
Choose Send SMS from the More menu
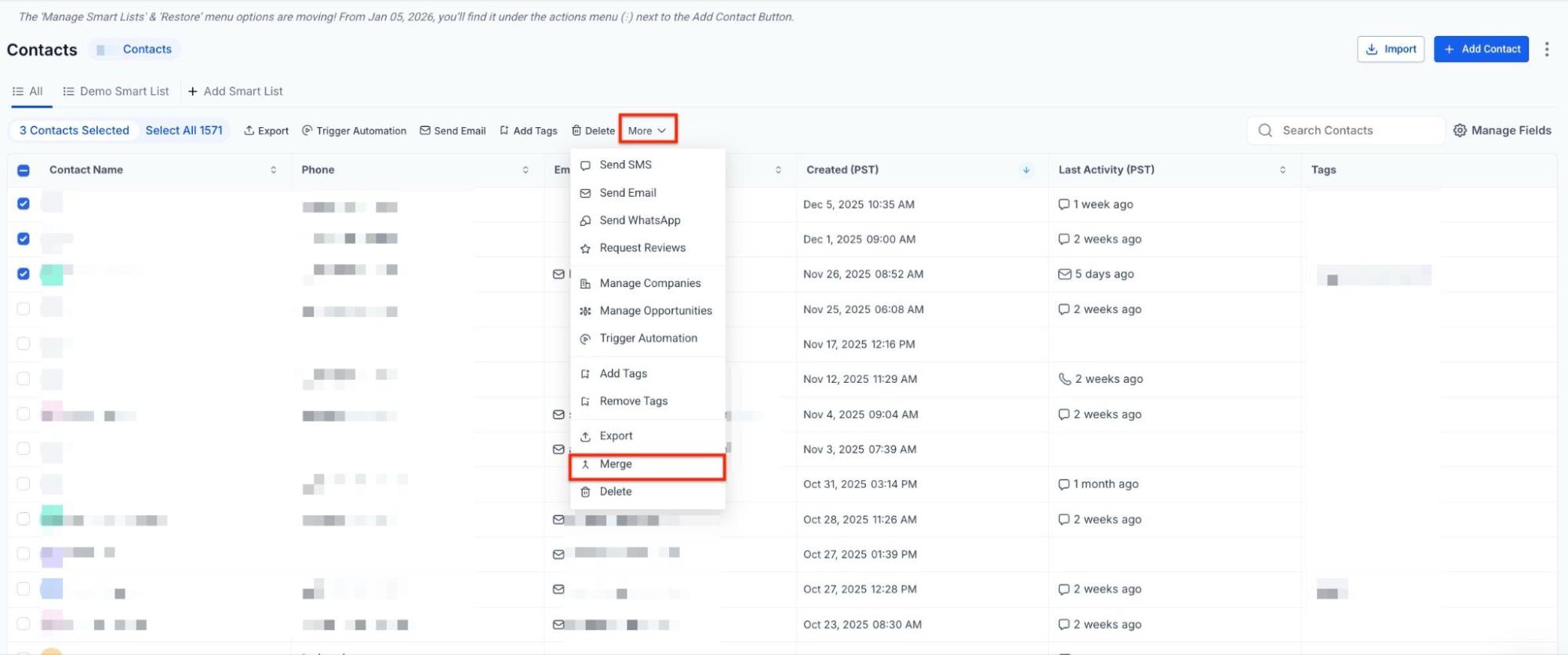coord(647,165)
